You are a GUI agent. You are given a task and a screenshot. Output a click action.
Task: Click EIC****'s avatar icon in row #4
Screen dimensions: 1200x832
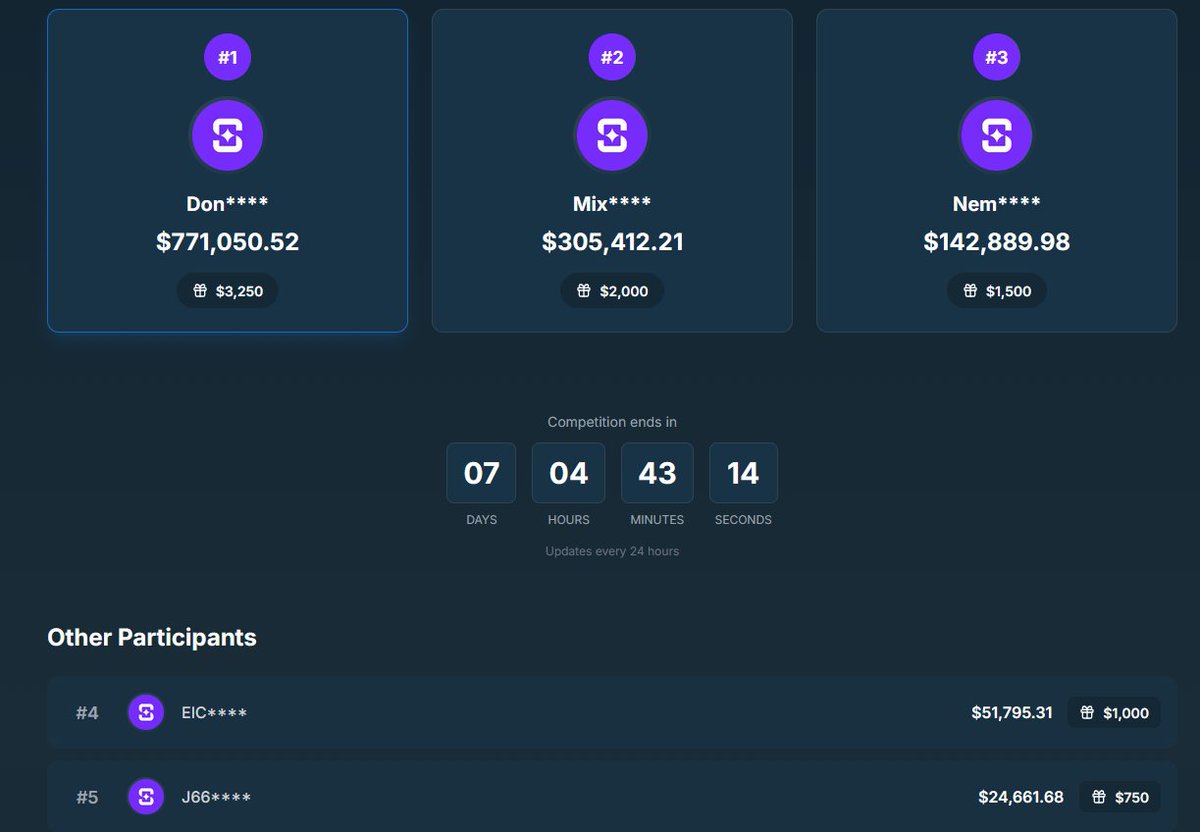tap(146, 712)
